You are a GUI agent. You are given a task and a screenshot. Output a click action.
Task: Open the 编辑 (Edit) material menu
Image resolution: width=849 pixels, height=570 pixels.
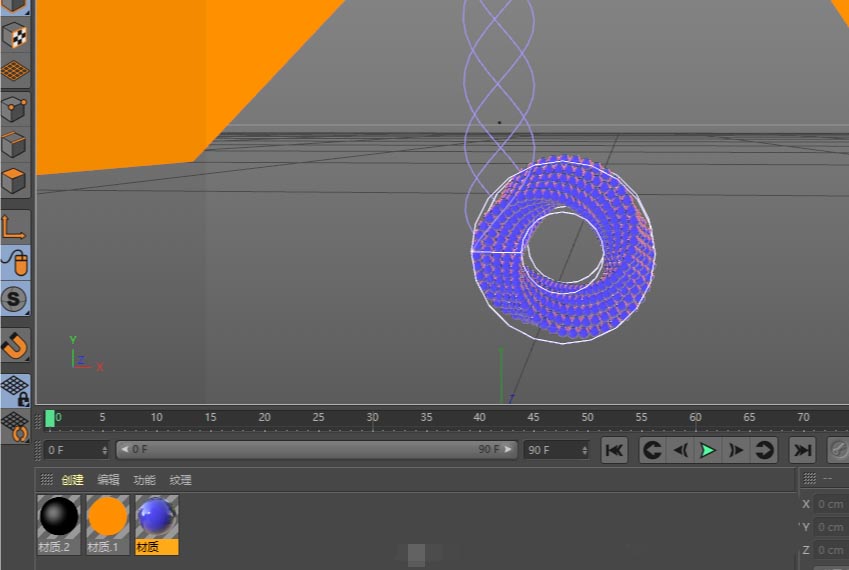[x=108, y=480]
